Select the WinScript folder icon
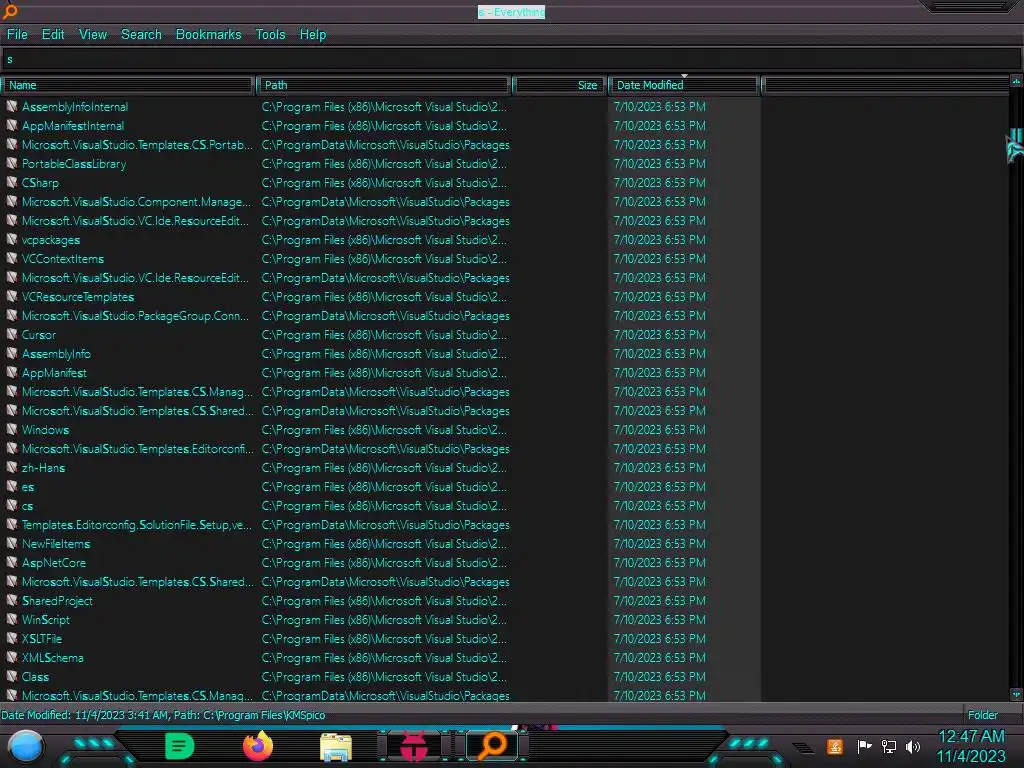Screen dimensions: 1024x768 point(12,619)
